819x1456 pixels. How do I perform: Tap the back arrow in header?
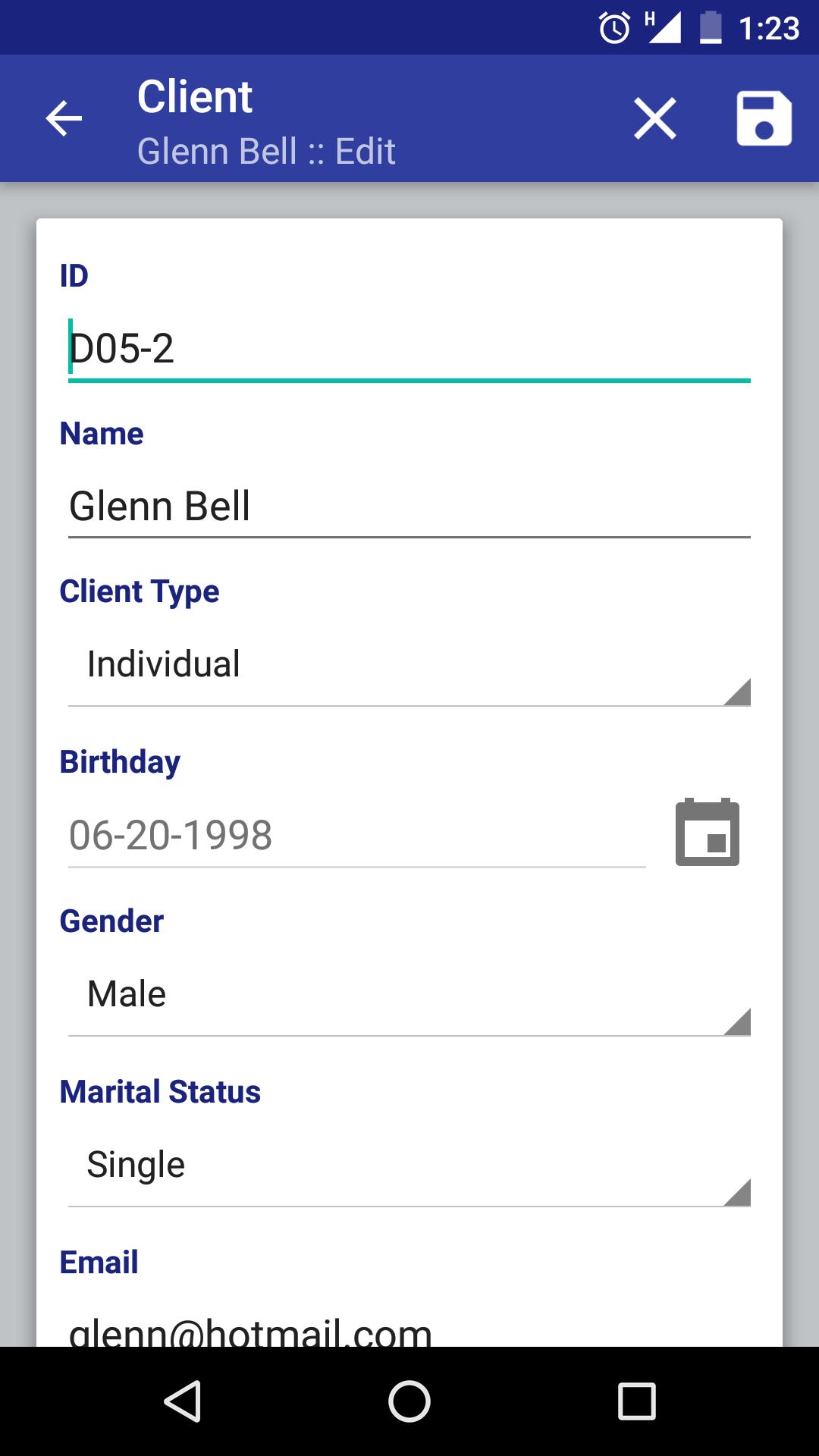click(x=64, y=119)
